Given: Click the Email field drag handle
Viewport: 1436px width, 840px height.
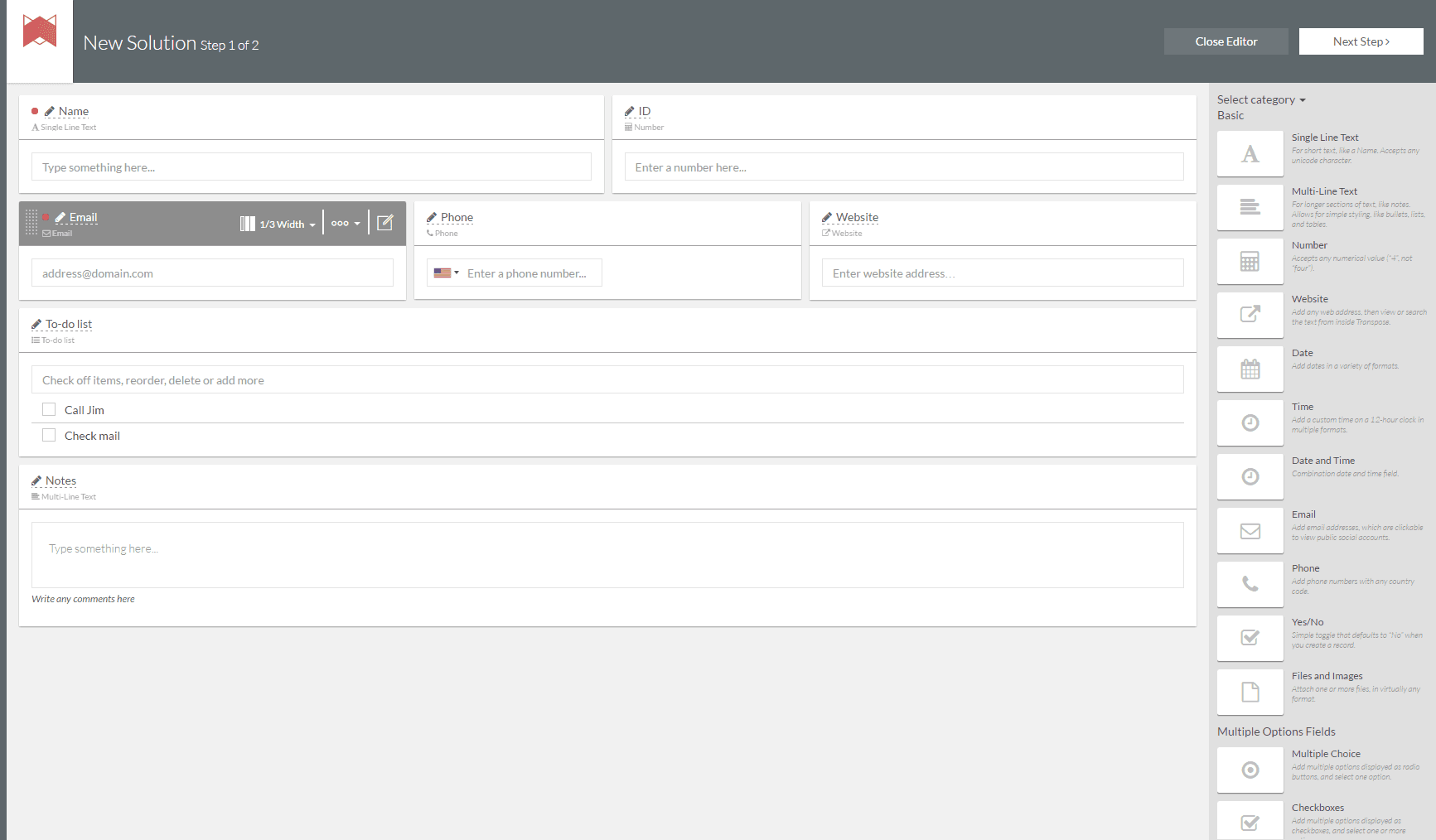Looking at the screenshot, I should click(31, 222).
